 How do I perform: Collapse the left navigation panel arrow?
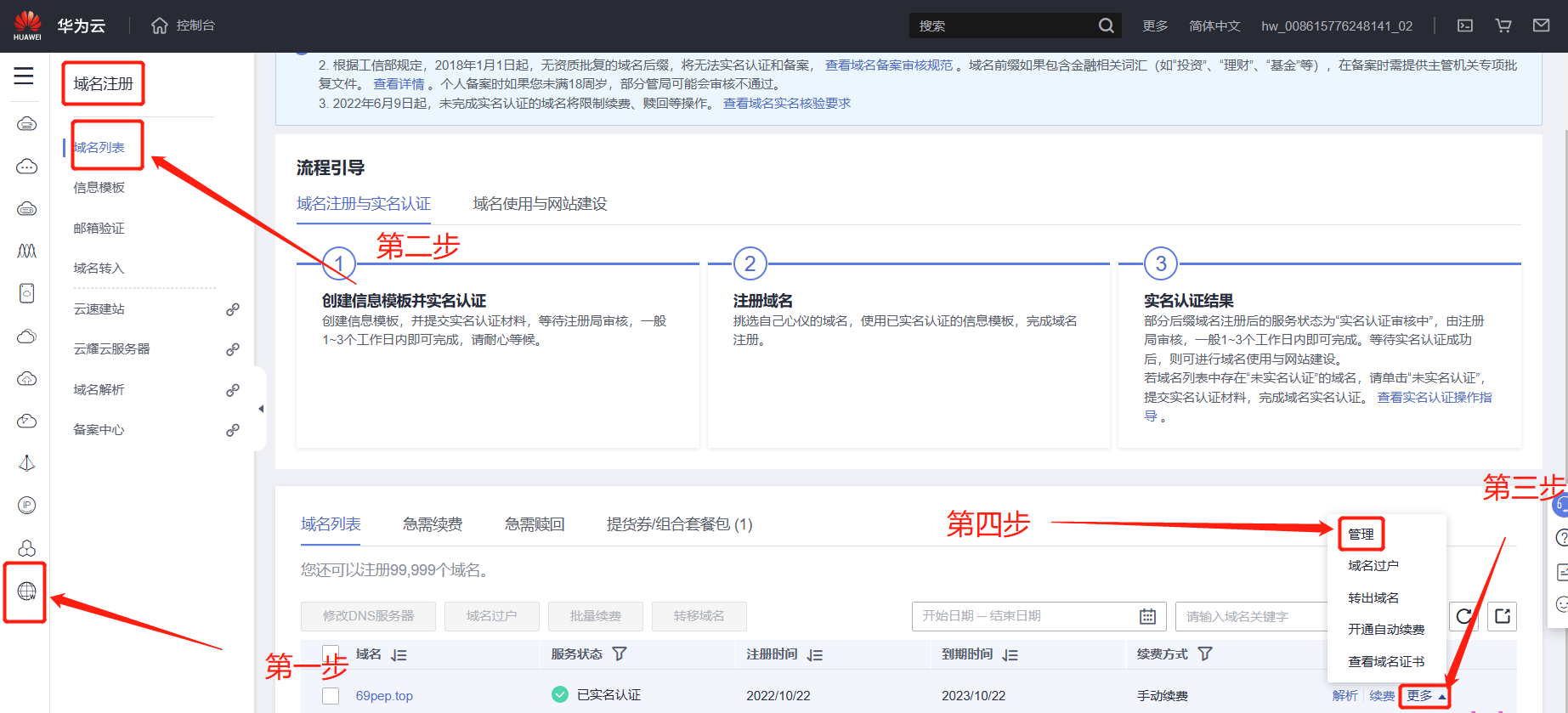[261, 409]
